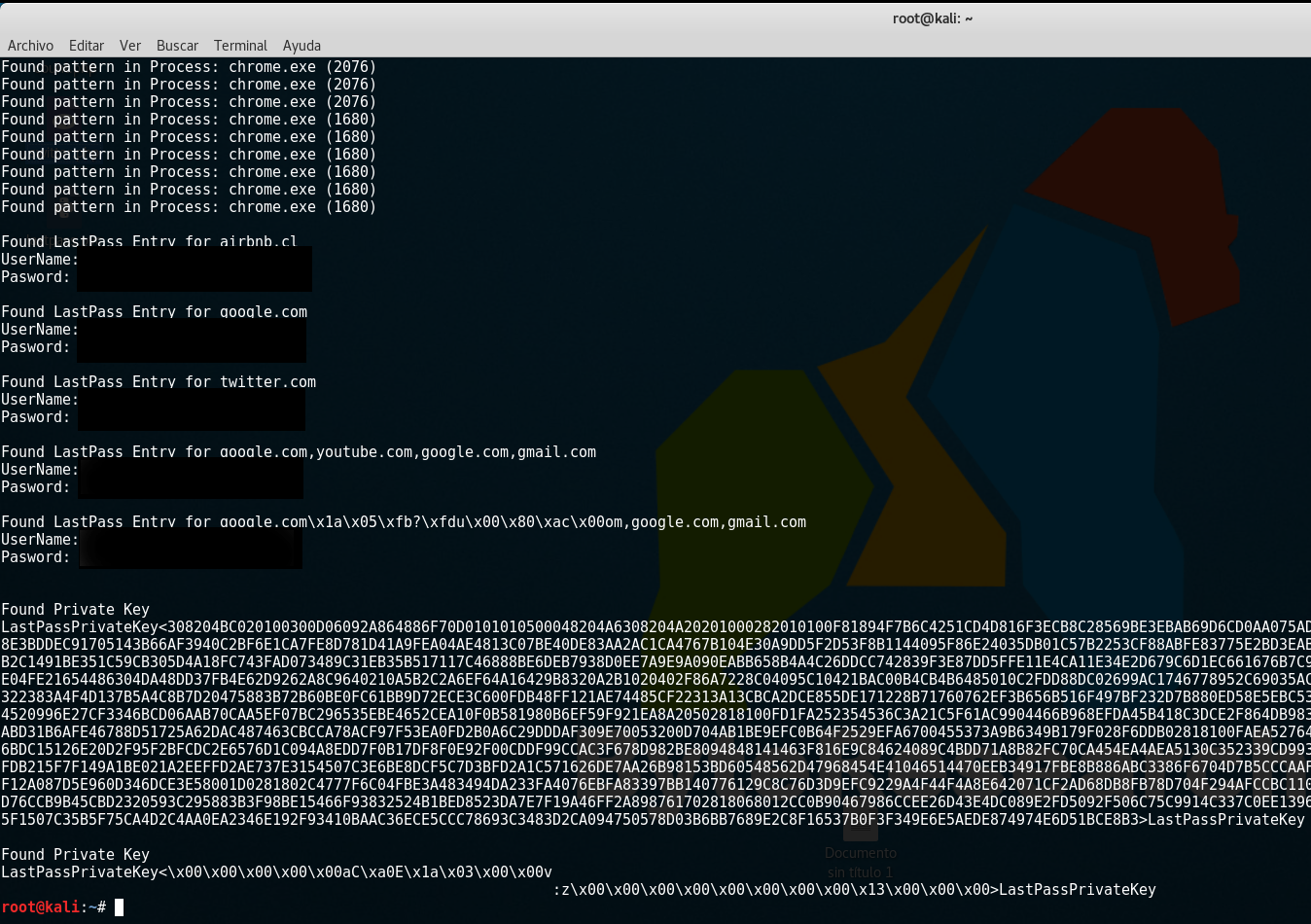This screenshot has height=924, width=1311.
Task: Open the Buscar menu
Action: (177, 46)
